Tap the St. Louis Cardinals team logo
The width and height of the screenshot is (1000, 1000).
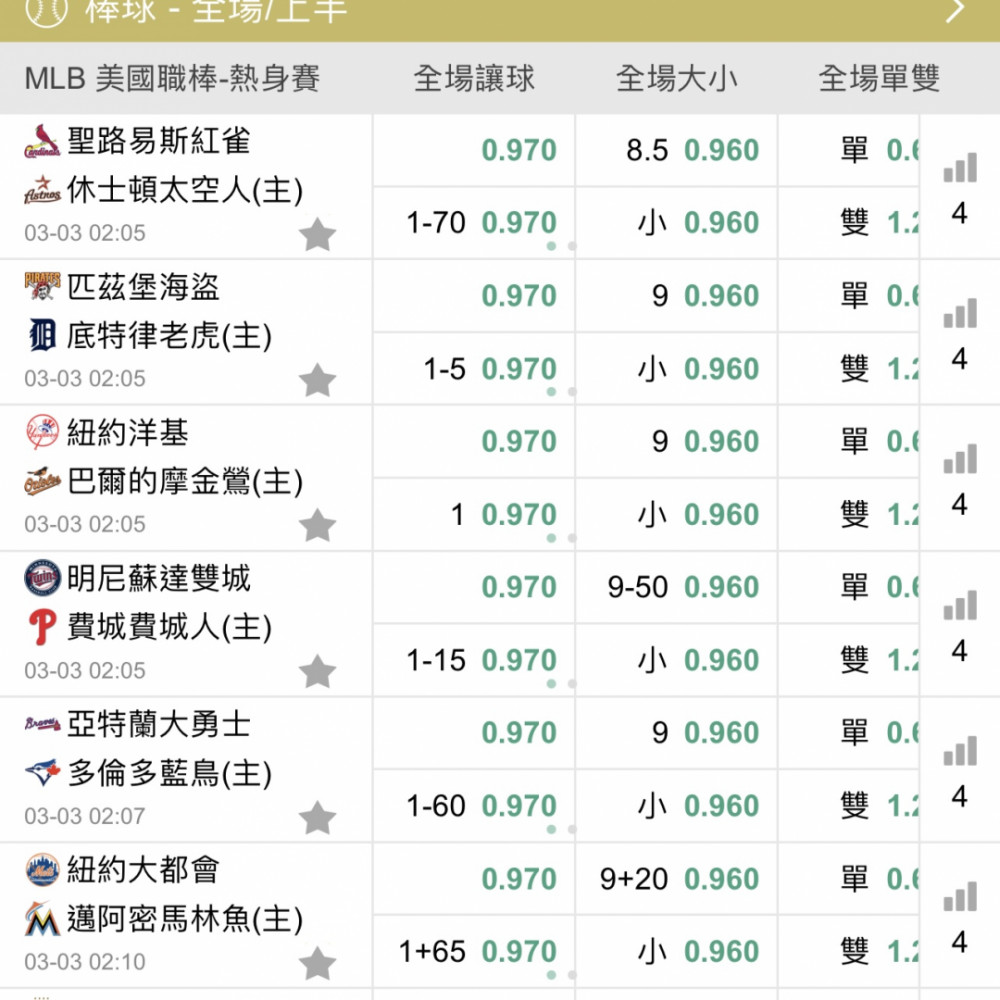point(42,141)
